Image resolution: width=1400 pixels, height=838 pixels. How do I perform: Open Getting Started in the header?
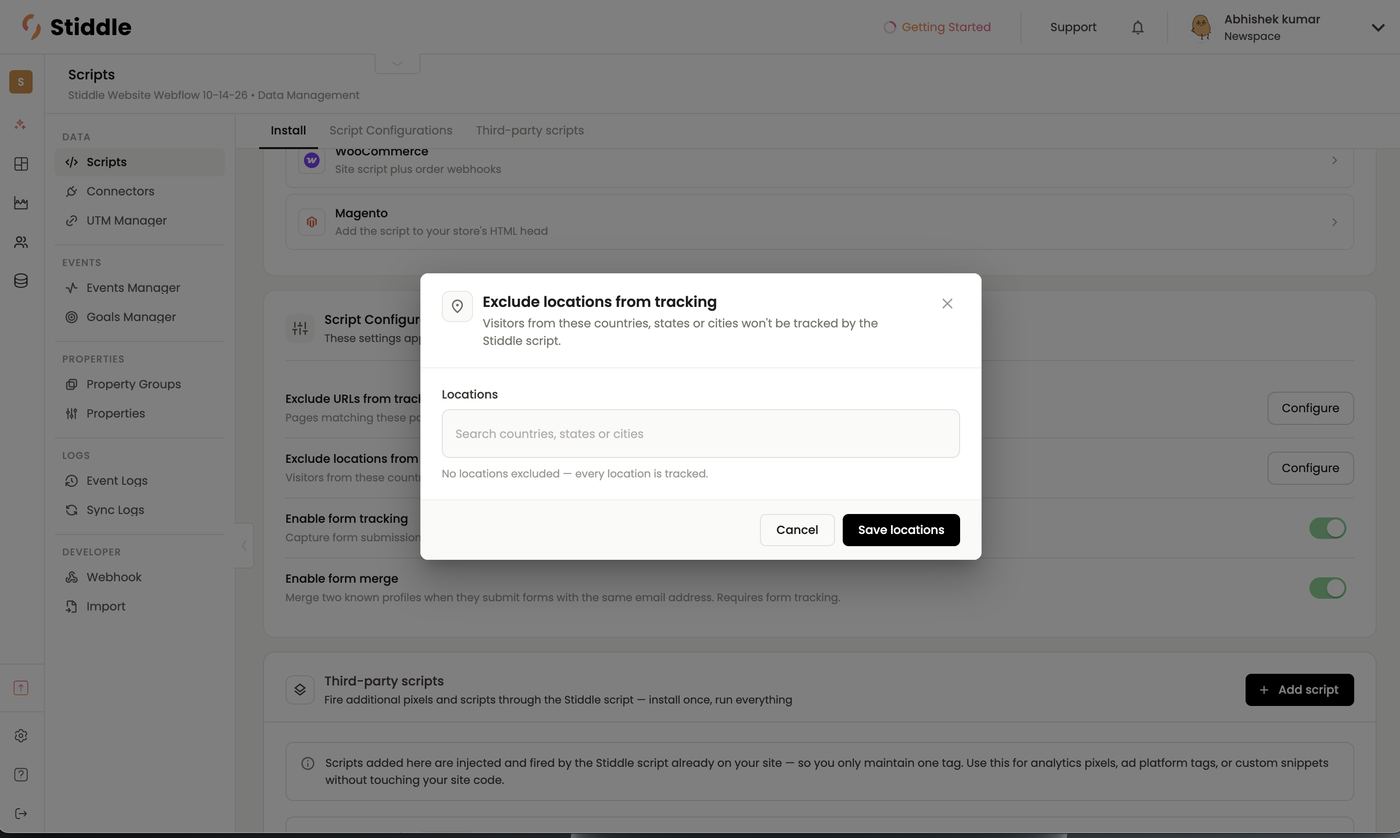(x=937, y=27)
